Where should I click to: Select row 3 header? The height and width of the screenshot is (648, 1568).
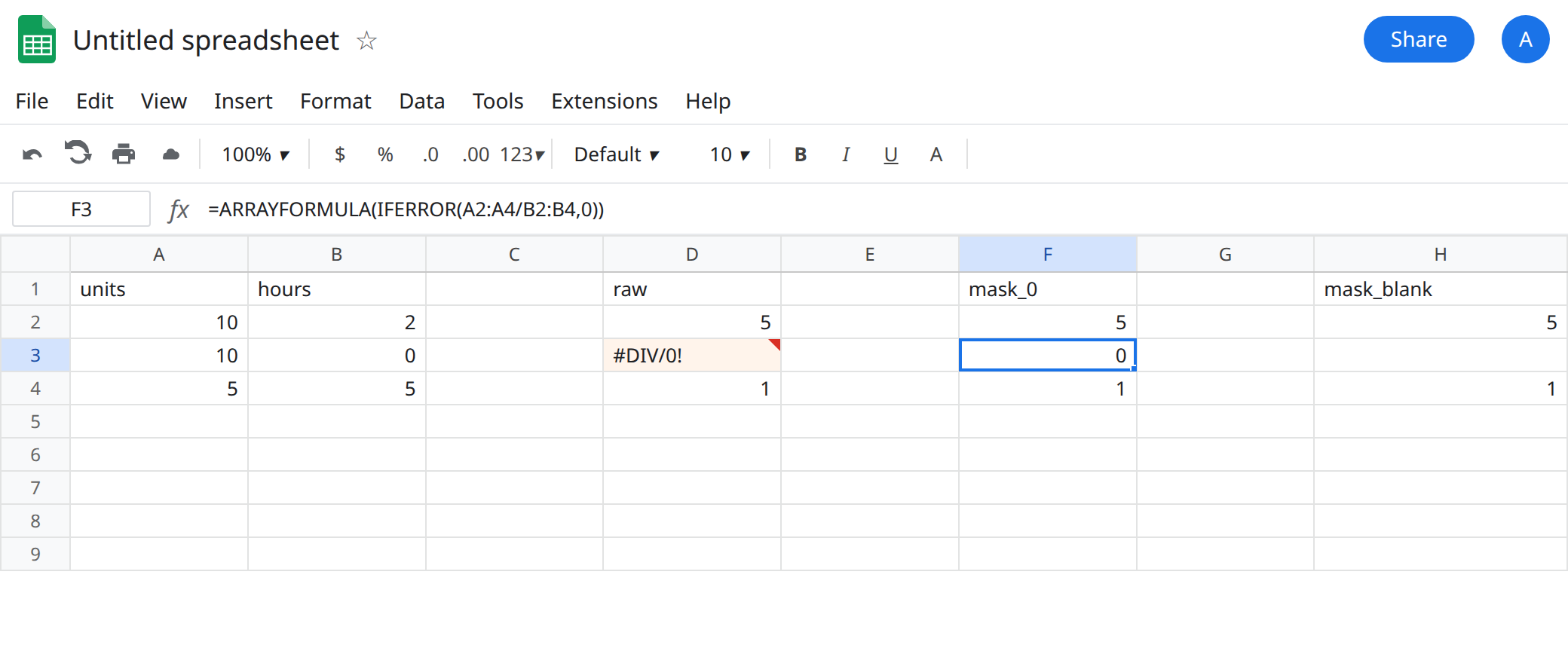pyautogui.click(x=35, y=355)
